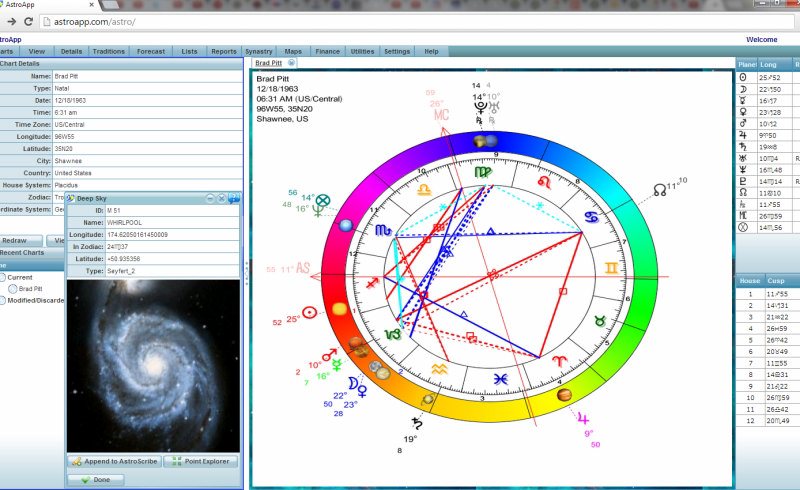
Task: Click the Deep Sky help icon
Action: [233, 199]
